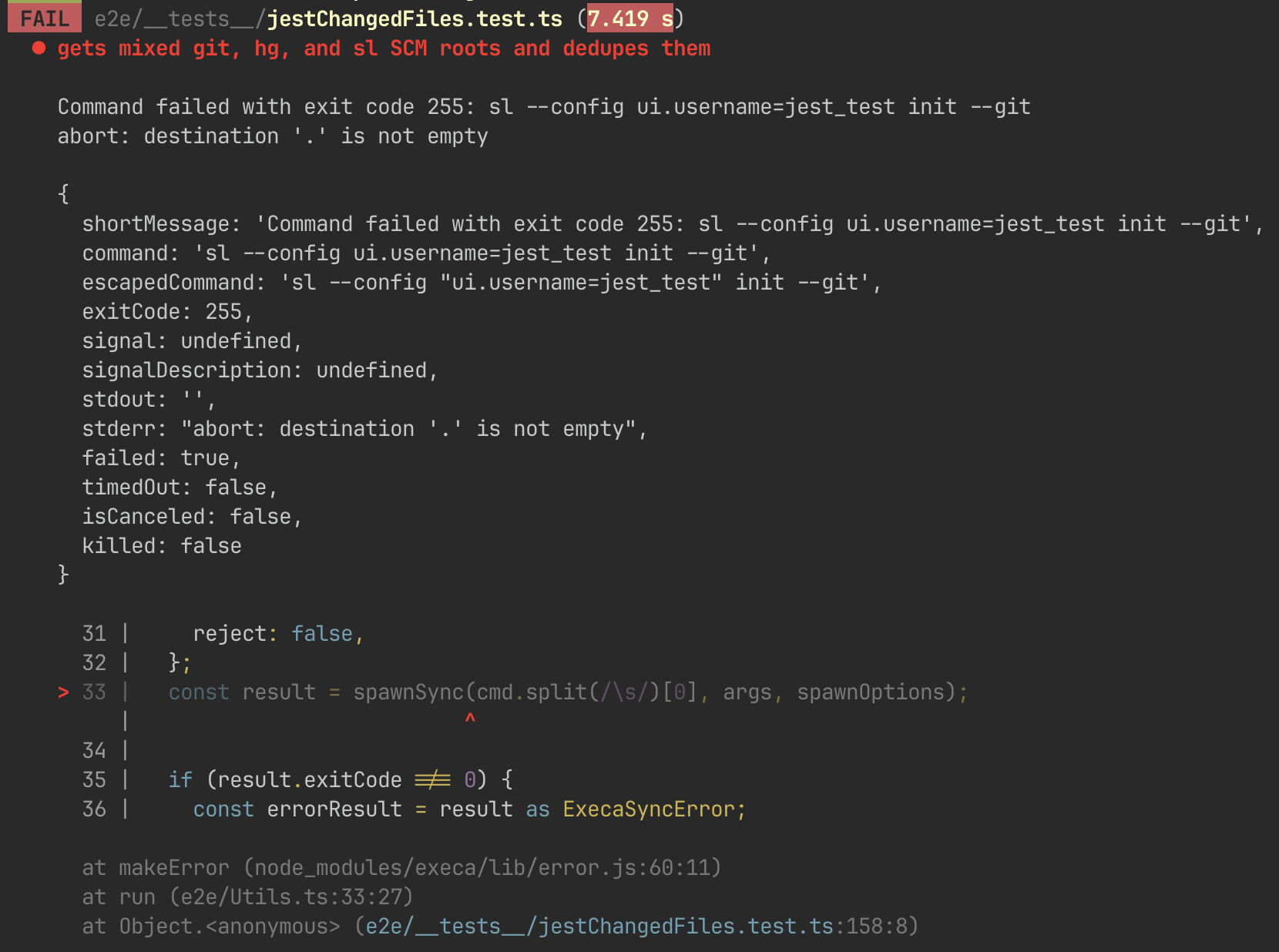Click the line number 31 in the code frame

coord(94,634)
